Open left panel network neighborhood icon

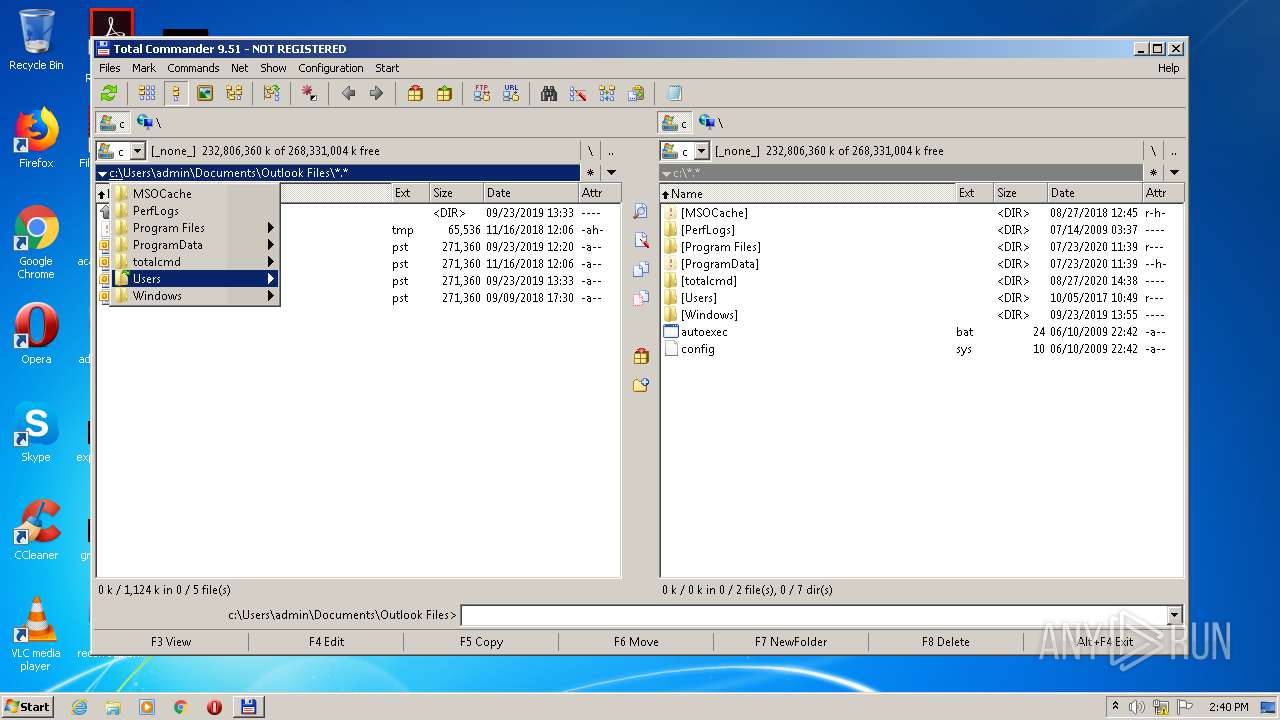(145, 123)
